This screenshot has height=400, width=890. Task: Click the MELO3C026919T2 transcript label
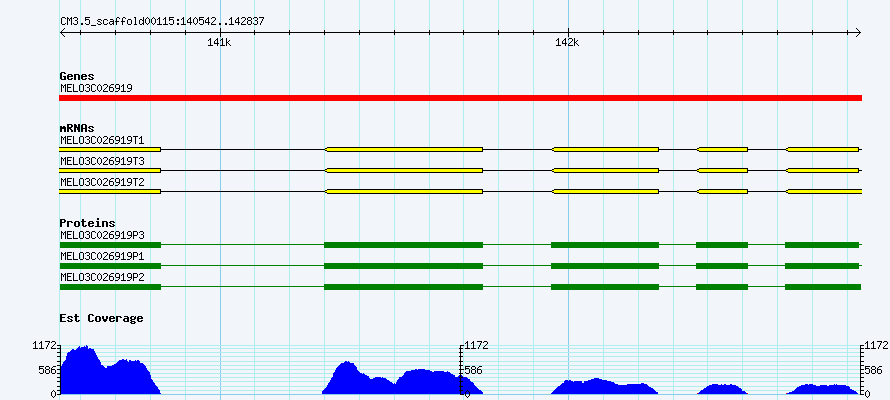(102, 182)
